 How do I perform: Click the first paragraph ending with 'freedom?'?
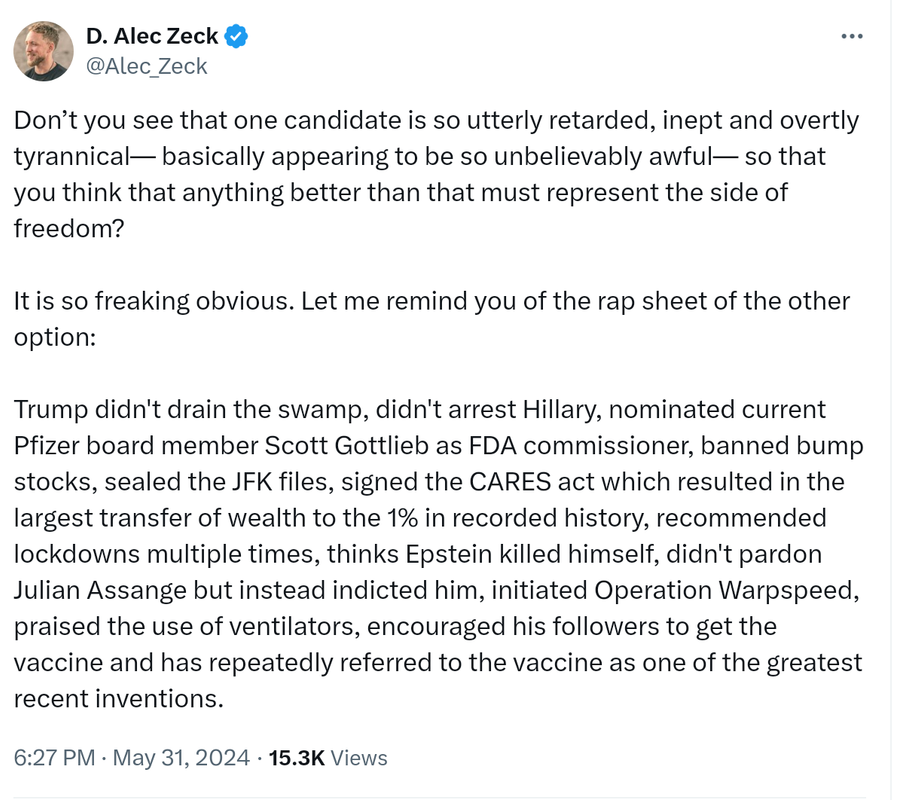click(x=436, y=174)
